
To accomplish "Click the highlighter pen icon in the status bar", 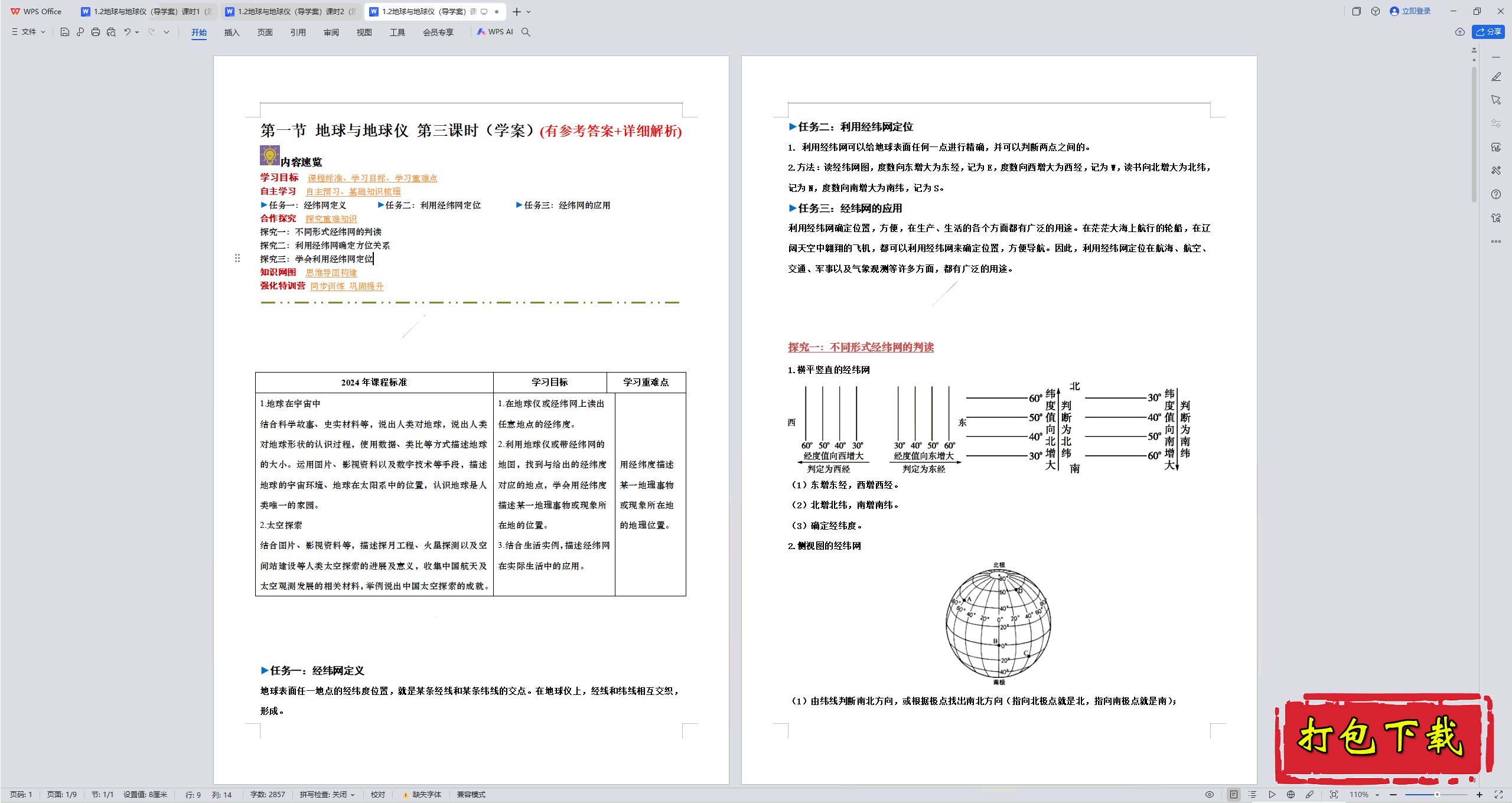I will 1309,795.
